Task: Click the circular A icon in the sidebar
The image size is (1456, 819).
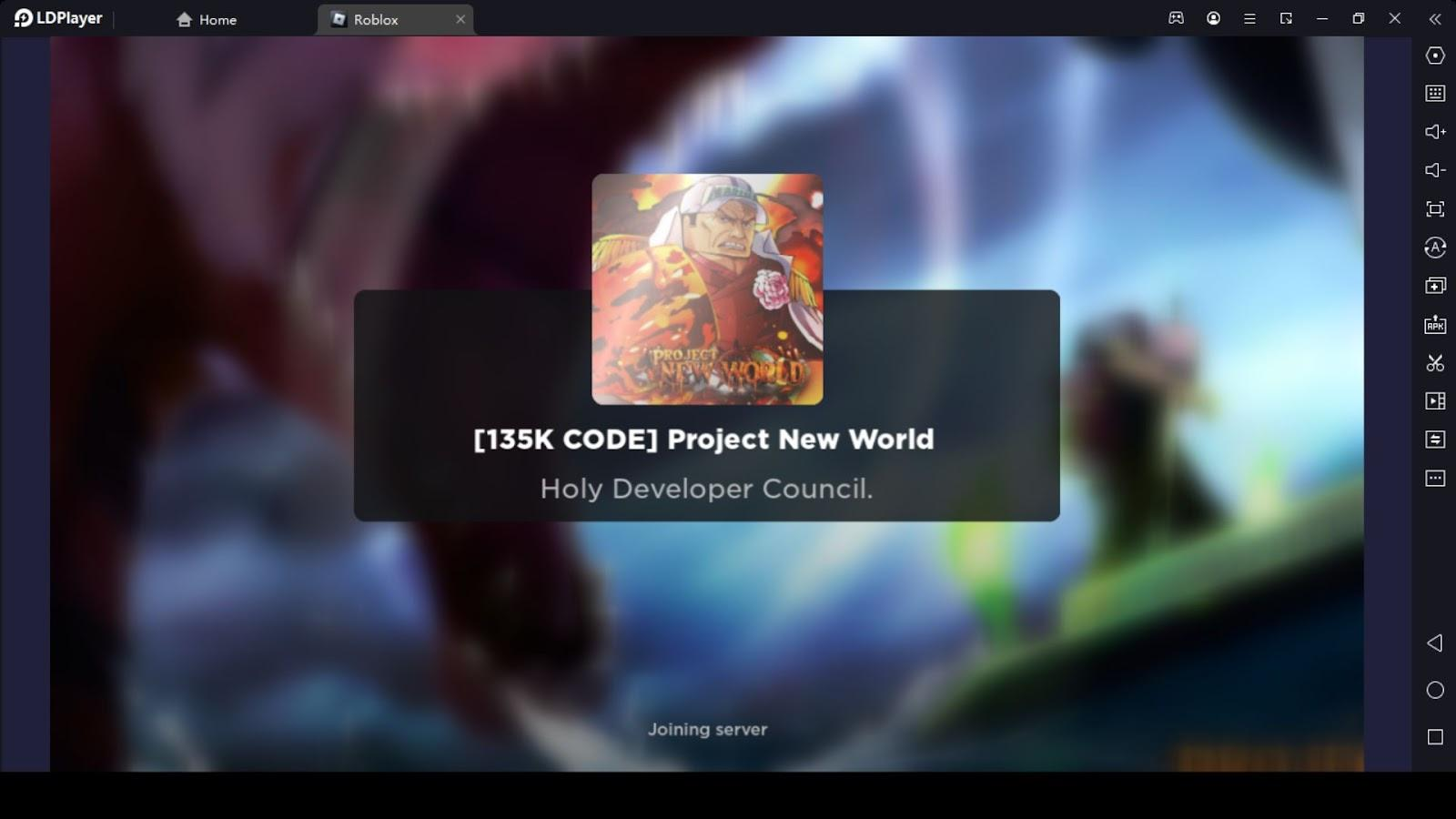Action: pos(1435,248)
